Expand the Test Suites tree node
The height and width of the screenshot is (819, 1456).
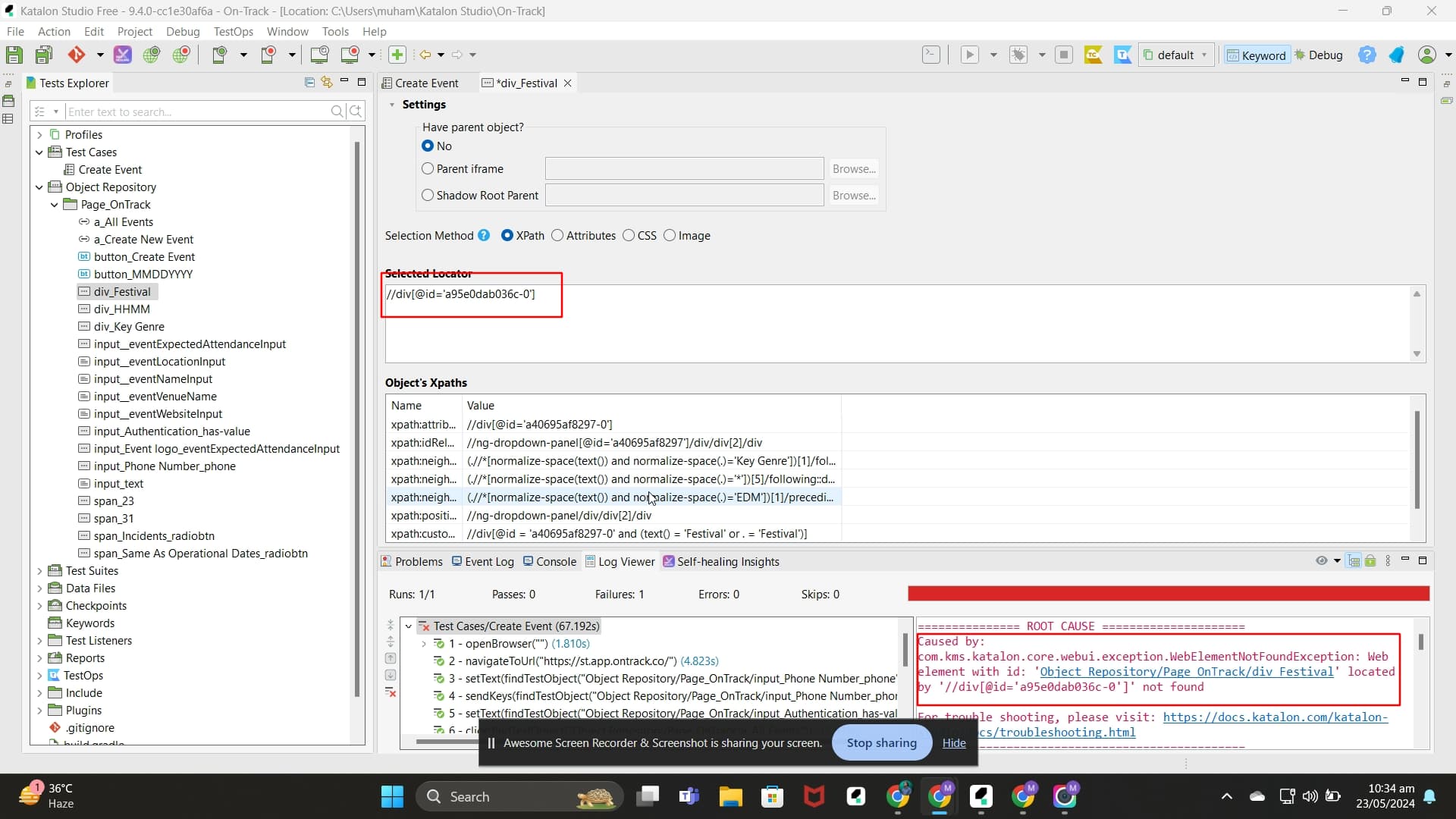(x=39, y=570)
